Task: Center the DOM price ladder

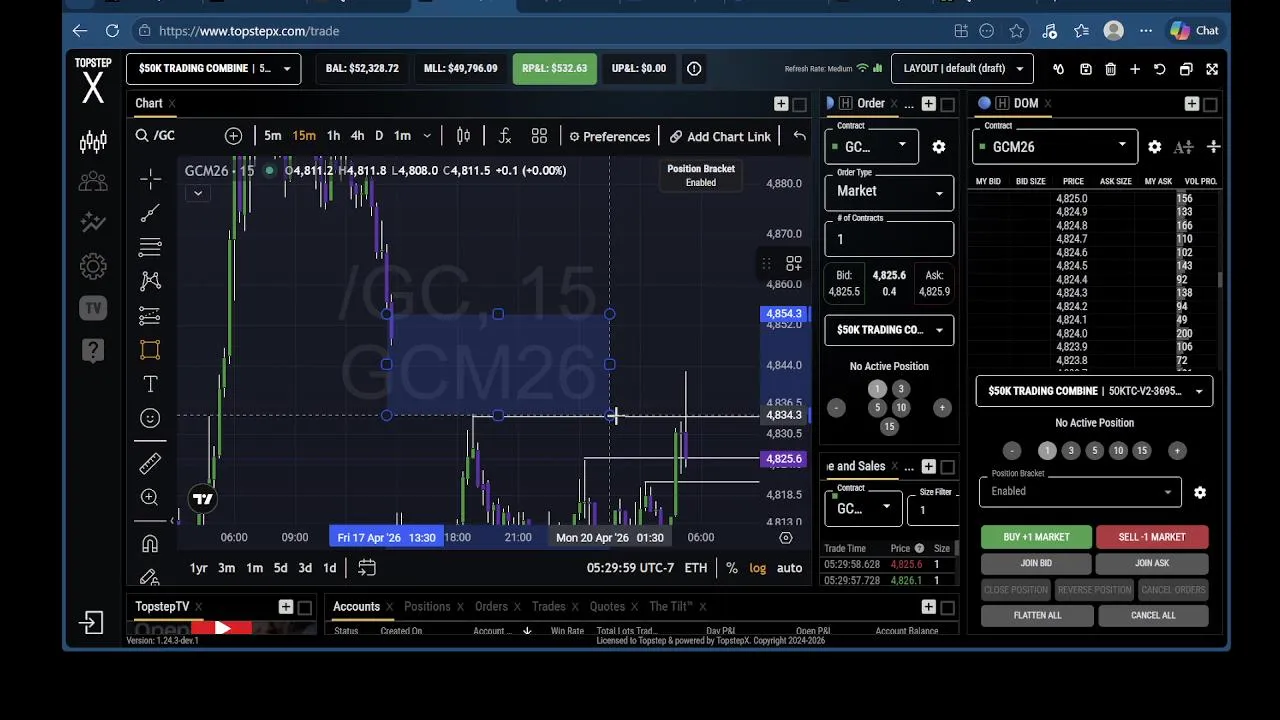Action: (1213, 147)
